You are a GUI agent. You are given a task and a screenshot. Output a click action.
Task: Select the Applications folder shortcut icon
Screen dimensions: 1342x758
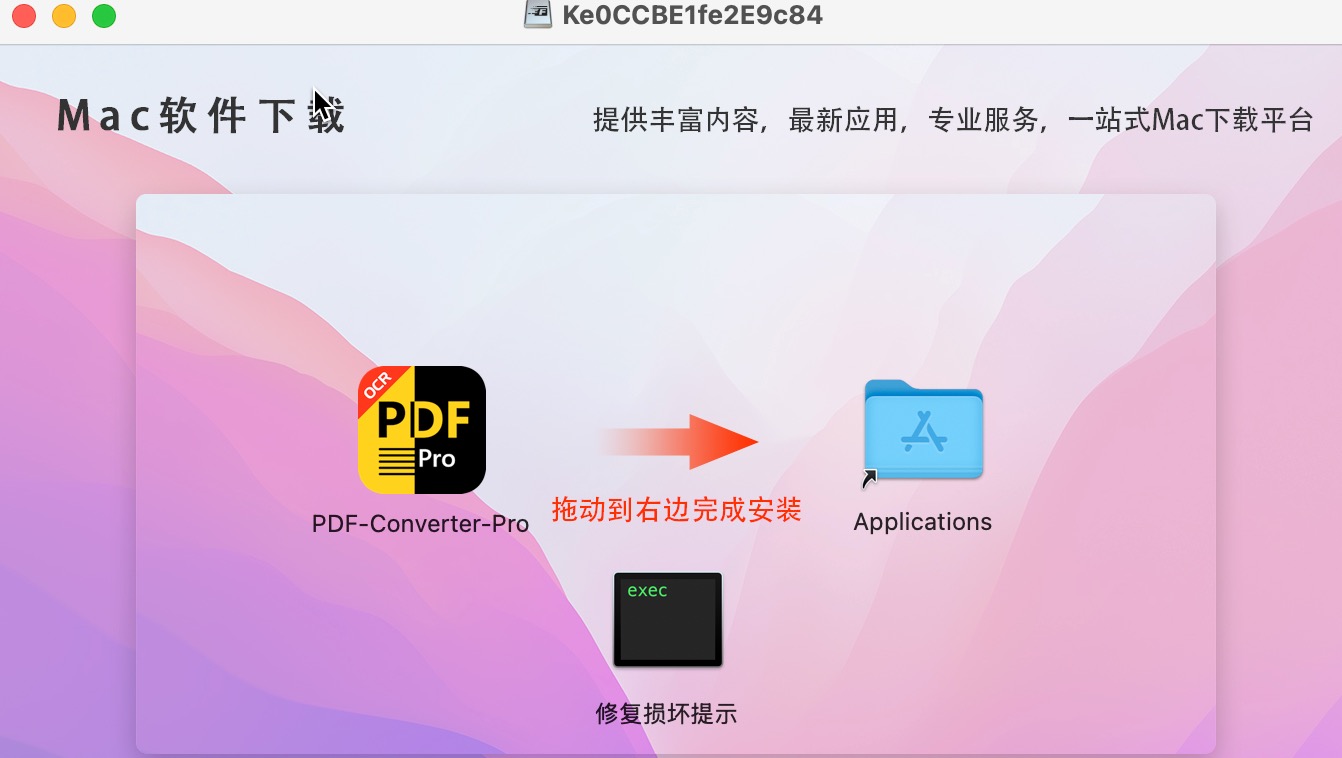(923, 432)
